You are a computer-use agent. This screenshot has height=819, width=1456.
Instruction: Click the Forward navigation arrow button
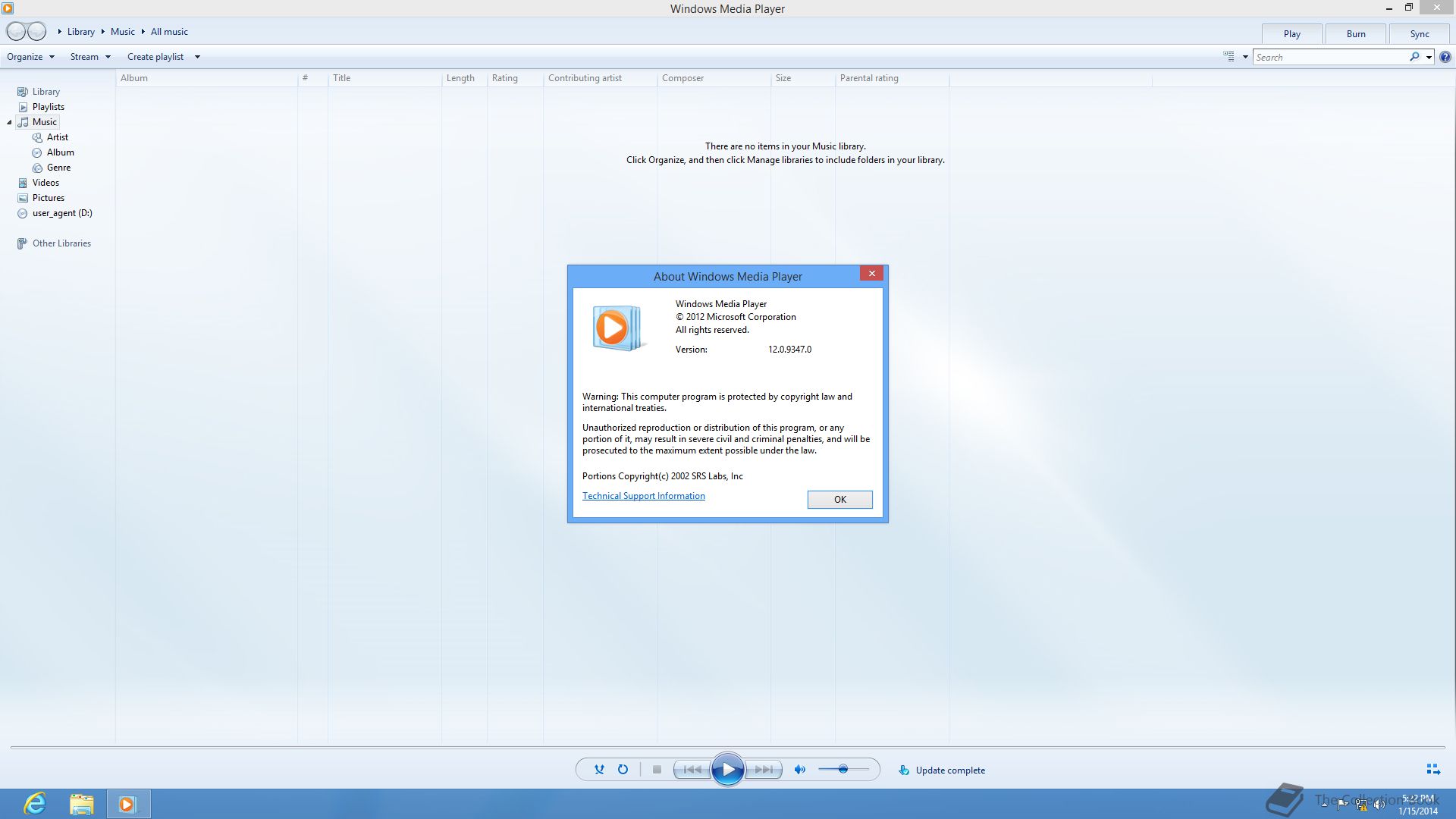pos(36,31)
